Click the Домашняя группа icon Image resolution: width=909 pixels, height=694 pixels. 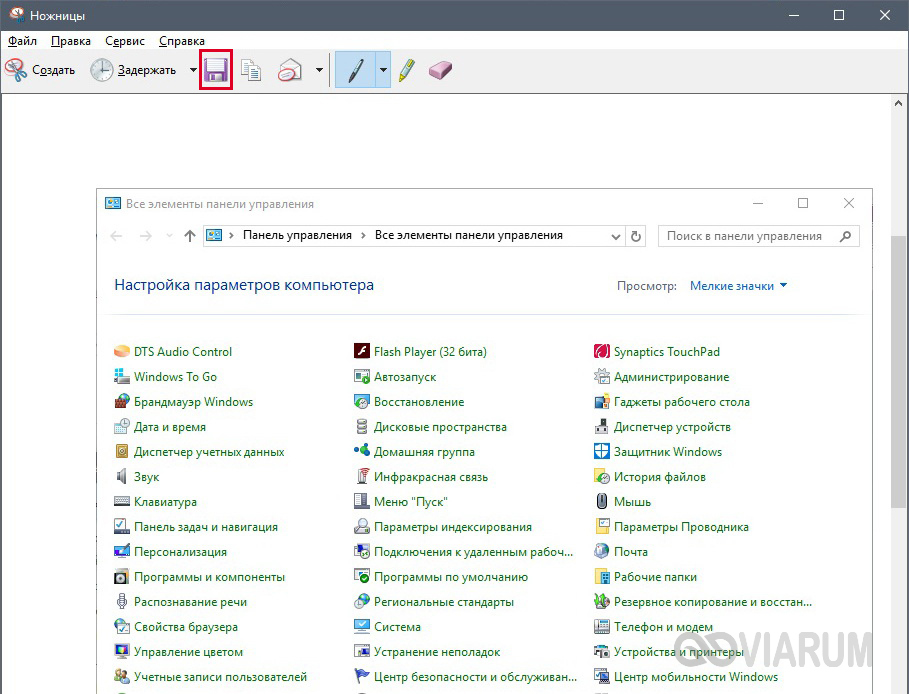362,451
